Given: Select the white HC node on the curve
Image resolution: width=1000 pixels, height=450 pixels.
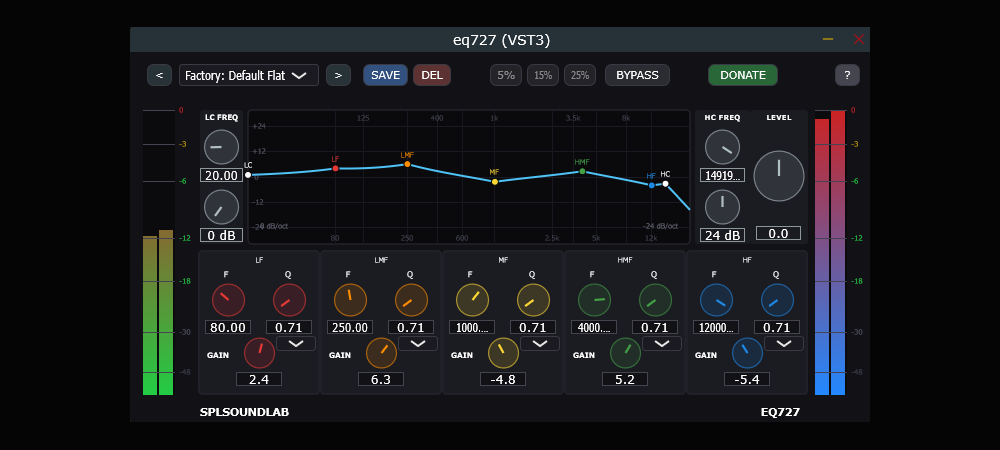Looking at the screenshot, I should point(665,184).
